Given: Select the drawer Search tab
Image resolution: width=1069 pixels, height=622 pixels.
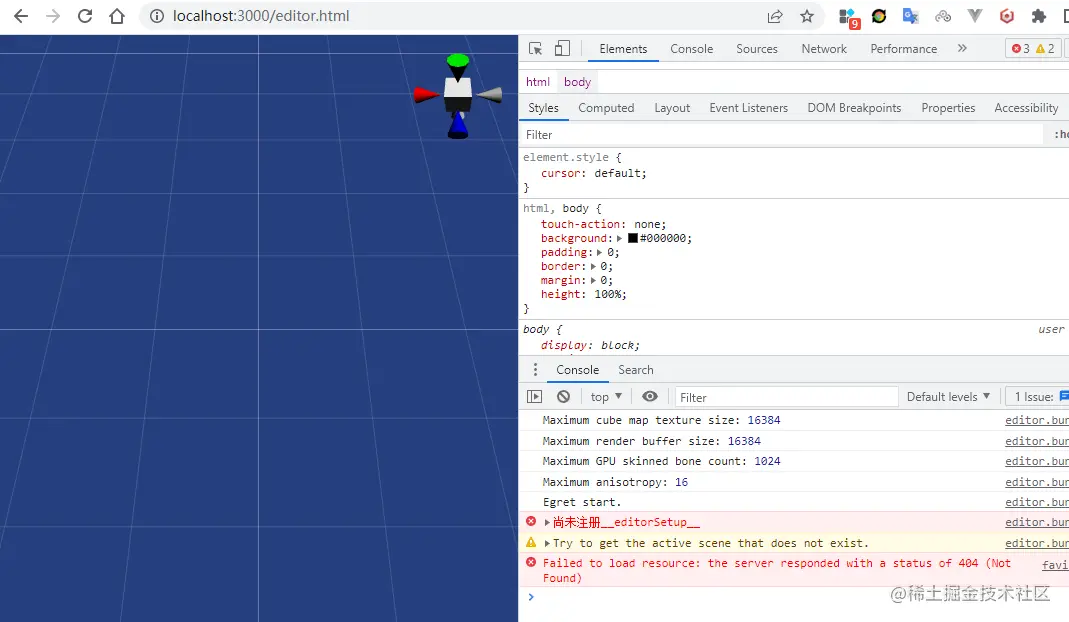Looking at the screenshot, I should point(635,370).
